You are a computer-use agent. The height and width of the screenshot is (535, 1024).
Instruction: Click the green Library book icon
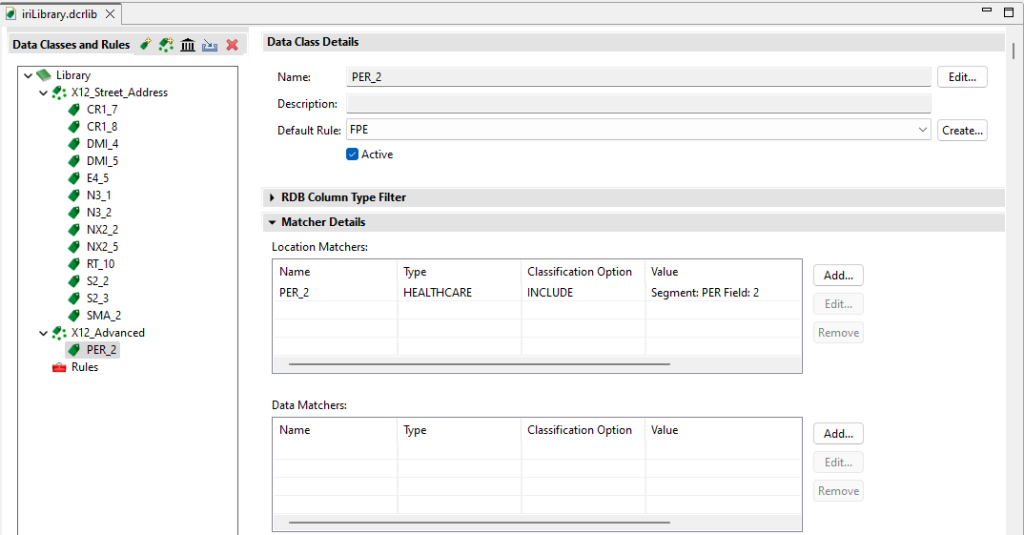[44, 75]
